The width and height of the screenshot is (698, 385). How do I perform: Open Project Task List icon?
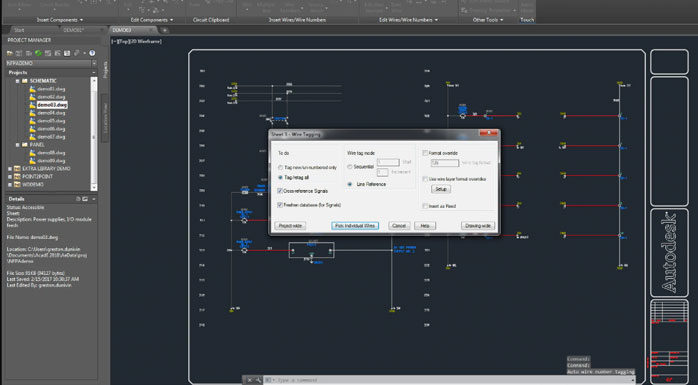point(48,53)
